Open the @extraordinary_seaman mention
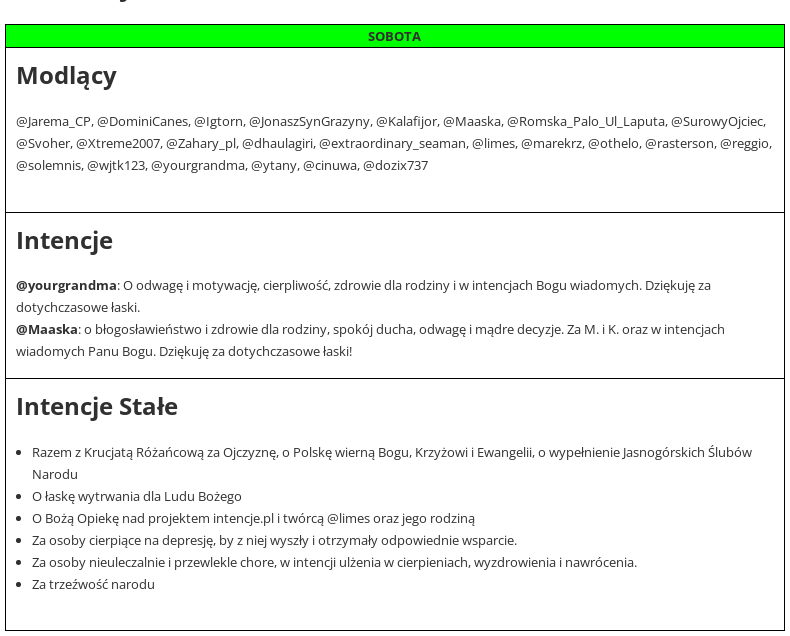The width and height of the screenshot is (790, 636). coord(392,143)
